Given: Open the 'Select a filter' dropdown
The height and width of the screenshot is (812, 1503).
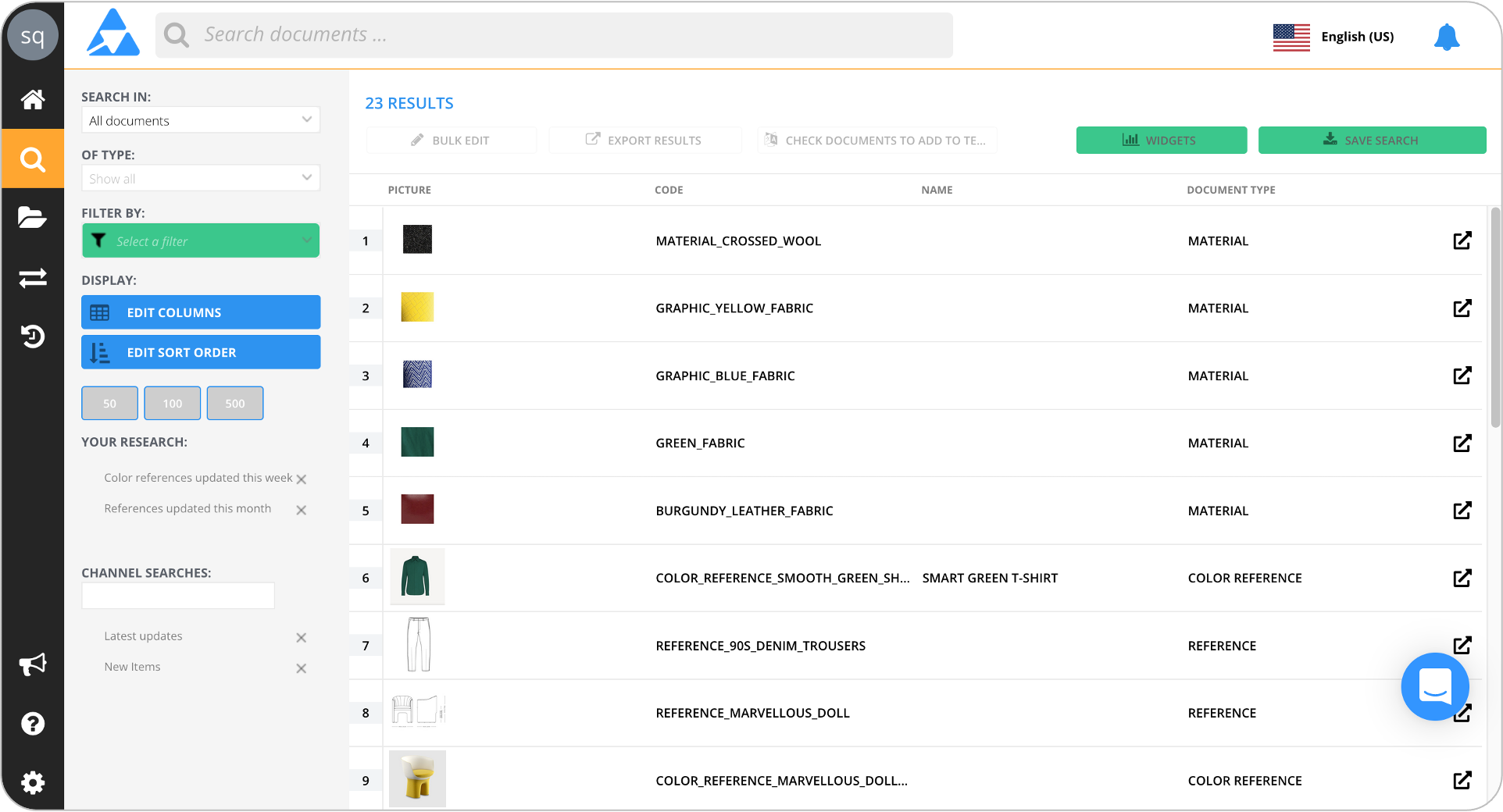Looking at the screenshot, I should [x=201, y=240].
